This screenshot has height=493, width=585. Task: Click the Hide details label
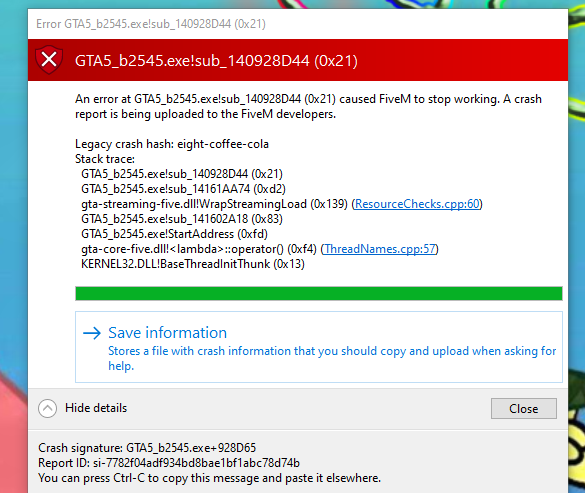(96, 408)
